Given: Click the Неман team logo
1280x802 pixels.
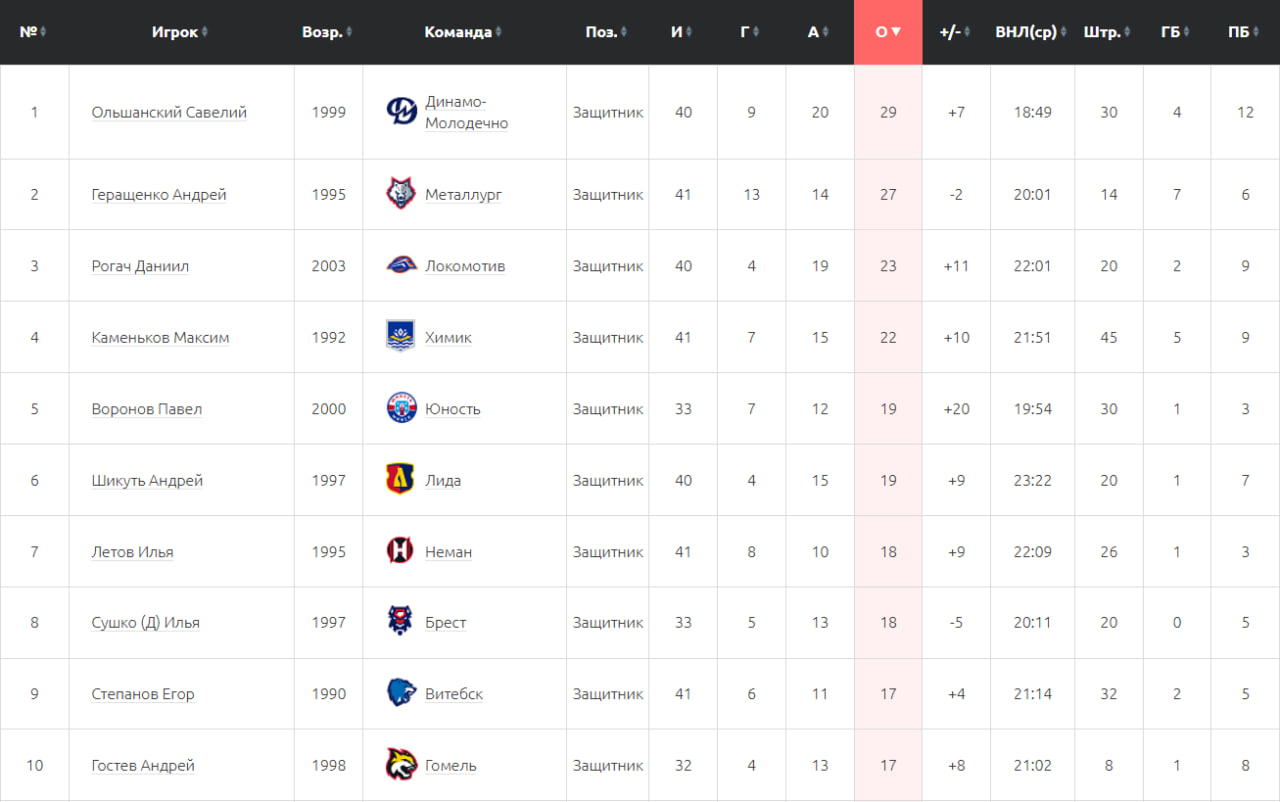Looking at the screenshot, I should [401, 551].
